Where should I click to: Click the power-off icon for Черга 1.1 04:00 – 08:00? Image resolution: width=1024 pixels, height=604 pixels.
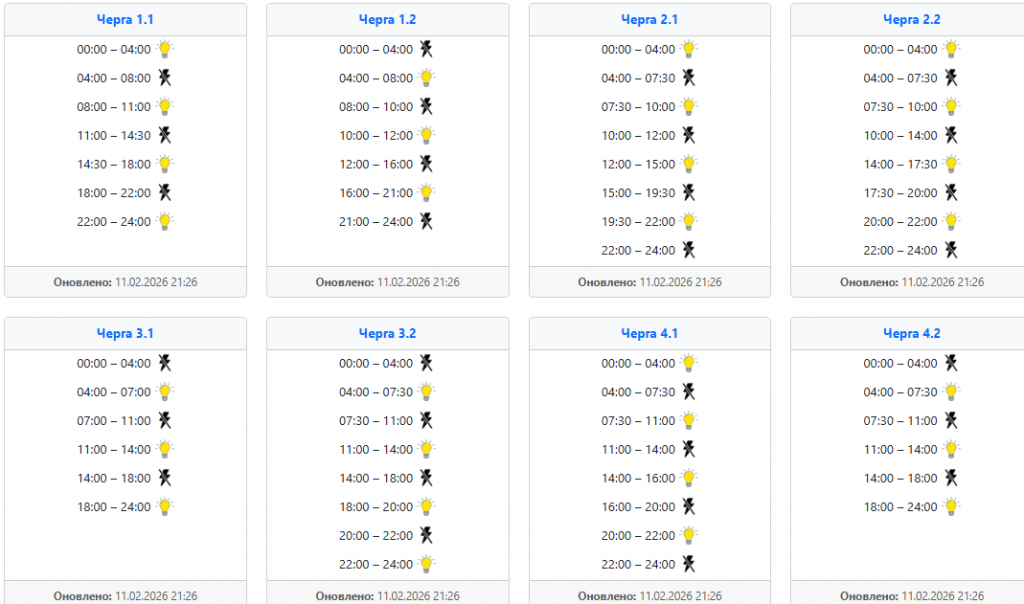[165, 78]
